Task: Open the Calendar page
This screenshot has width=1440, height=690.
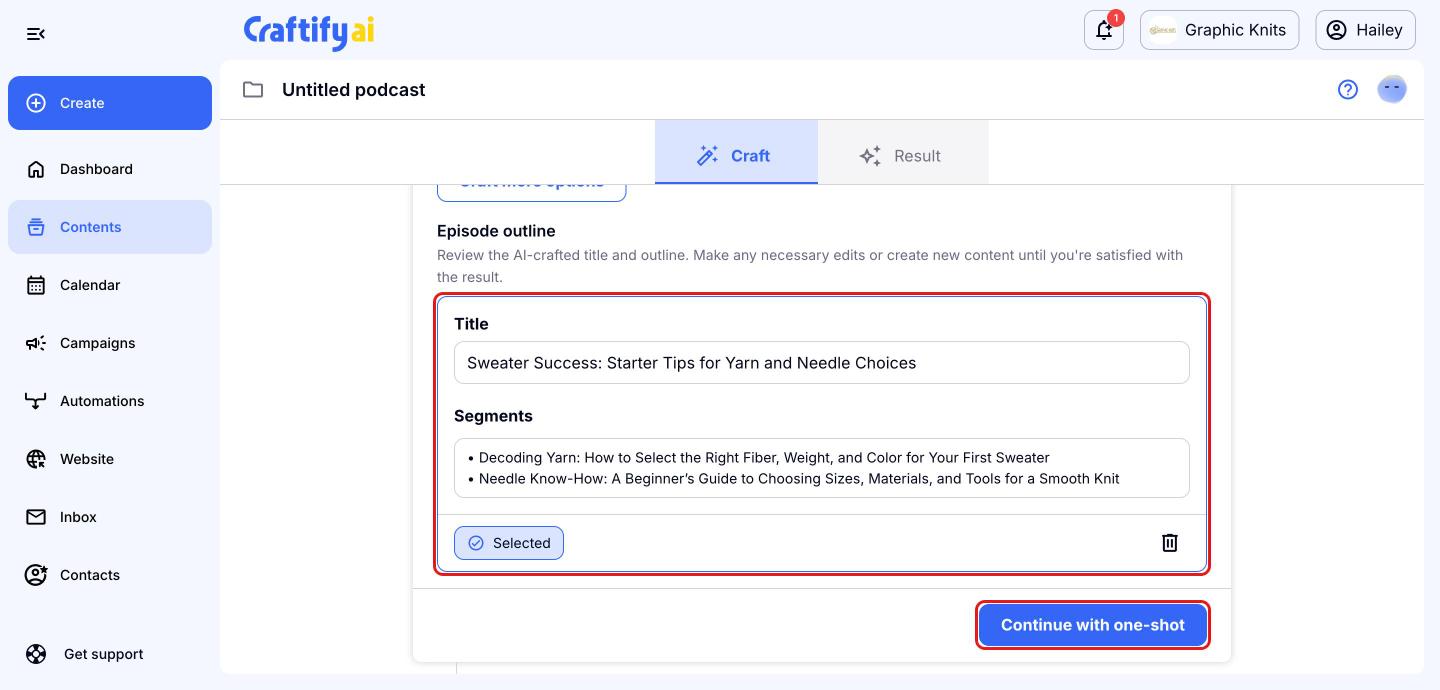Action: click(x=110, y=285)
